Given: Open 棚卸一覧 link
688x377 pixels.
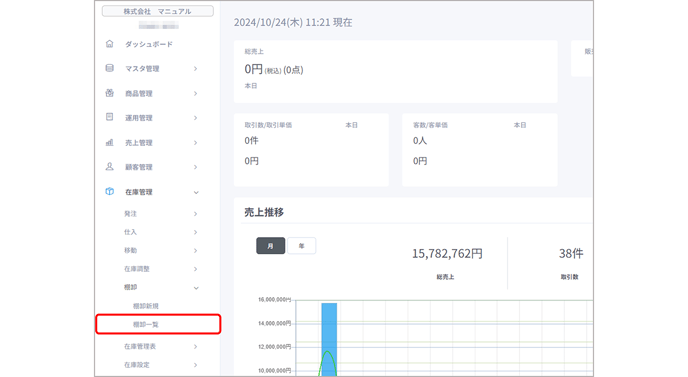Looking at the screenshot, I should 146,325.
